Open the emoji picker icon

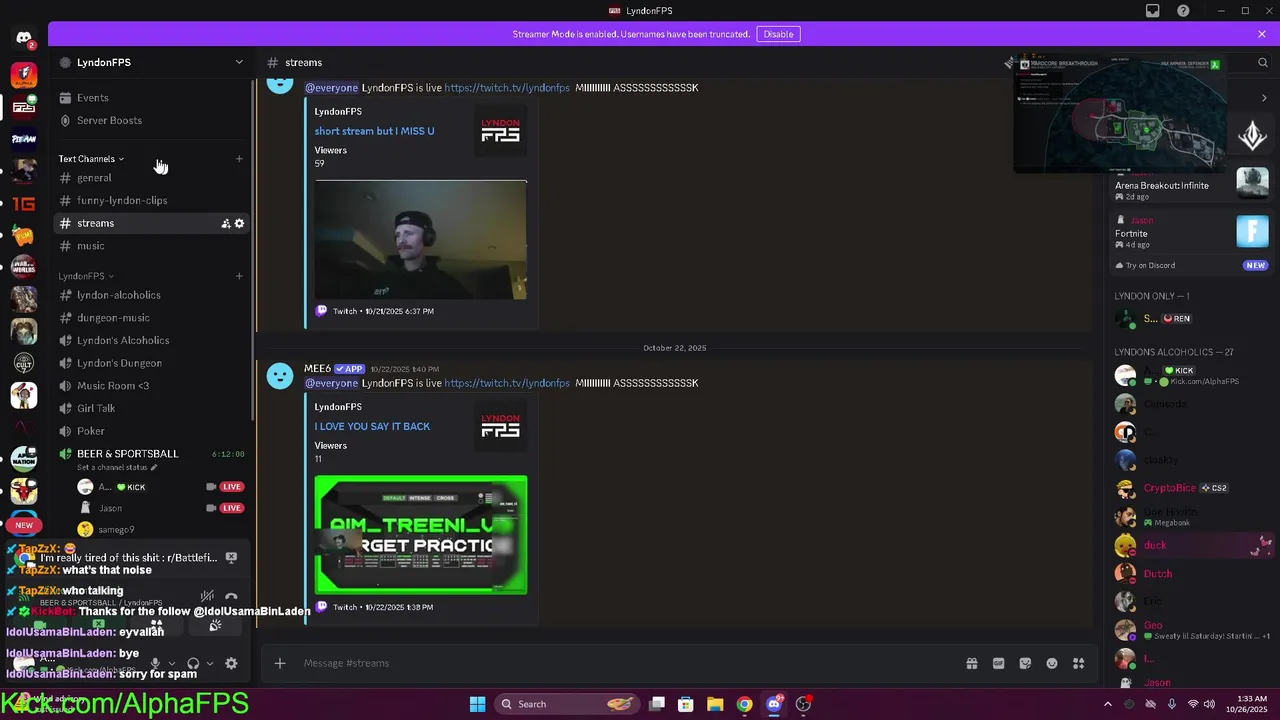point(1052,663)
